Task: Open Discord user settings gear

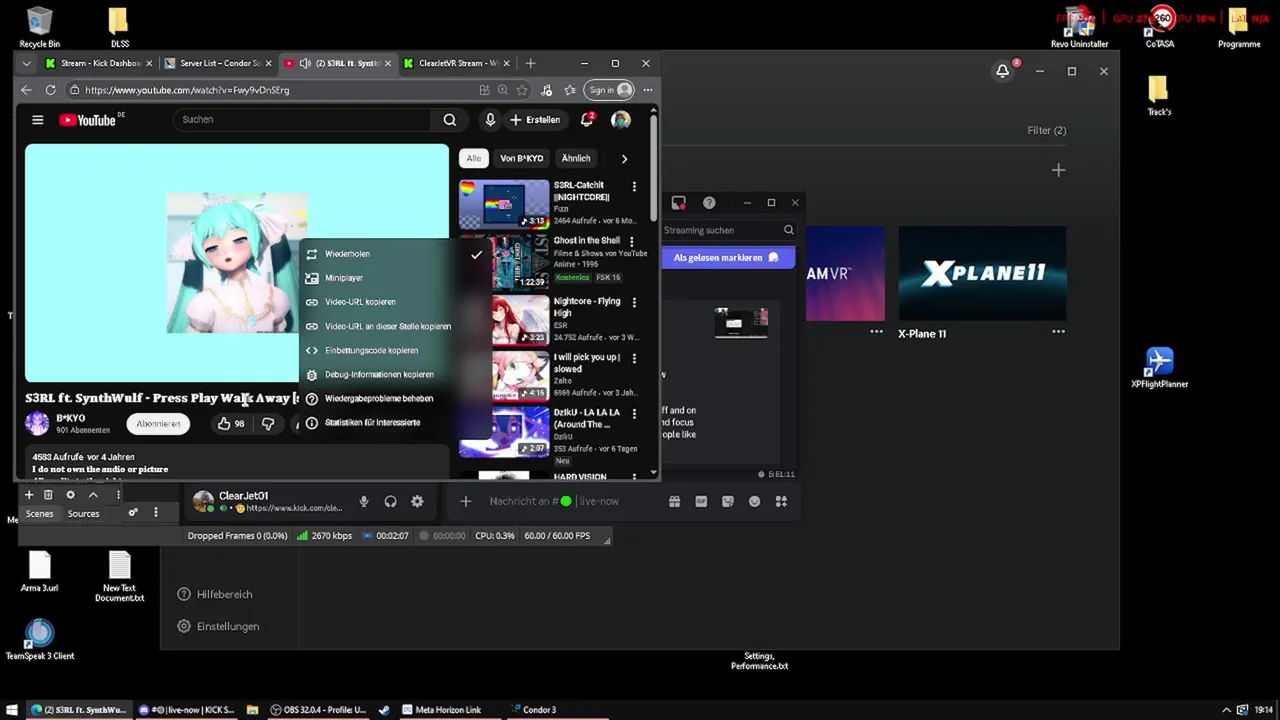Action: click(x=417, y=501)
